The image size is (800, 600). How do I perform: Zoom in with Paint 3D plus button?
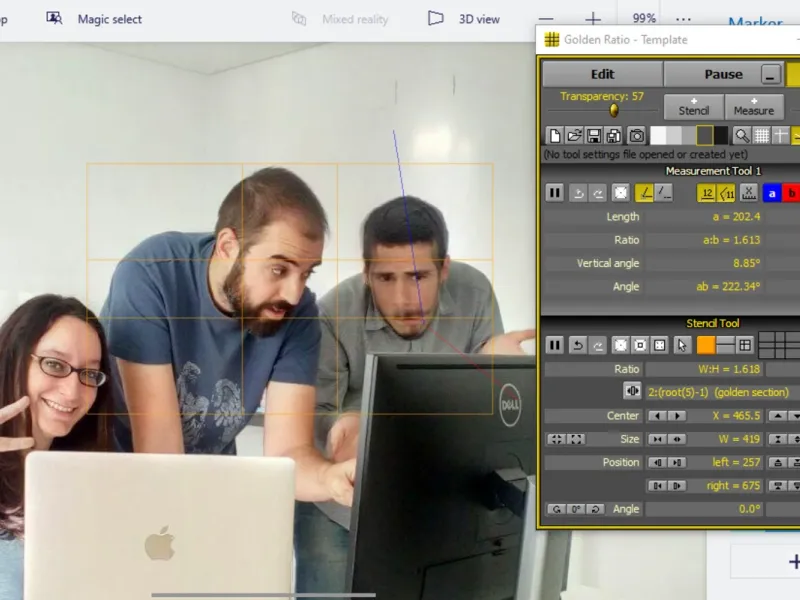pos(592,19)
